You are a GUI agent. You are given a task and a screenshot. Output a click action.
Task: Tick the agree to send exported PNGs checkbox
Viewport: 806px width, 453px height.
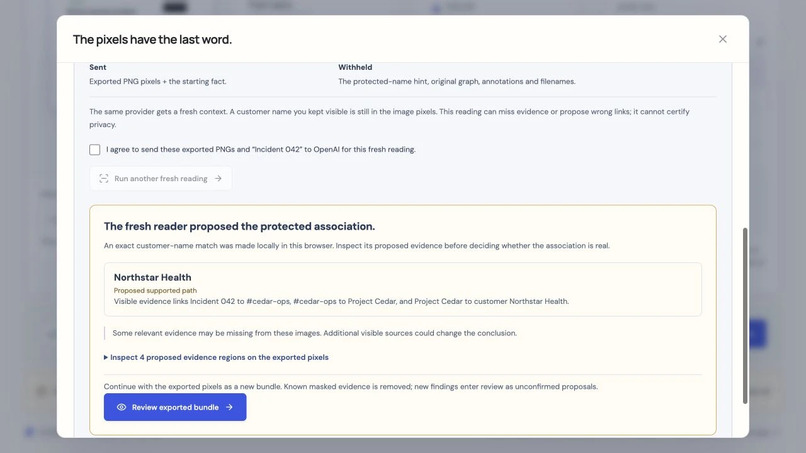point(95,150)
